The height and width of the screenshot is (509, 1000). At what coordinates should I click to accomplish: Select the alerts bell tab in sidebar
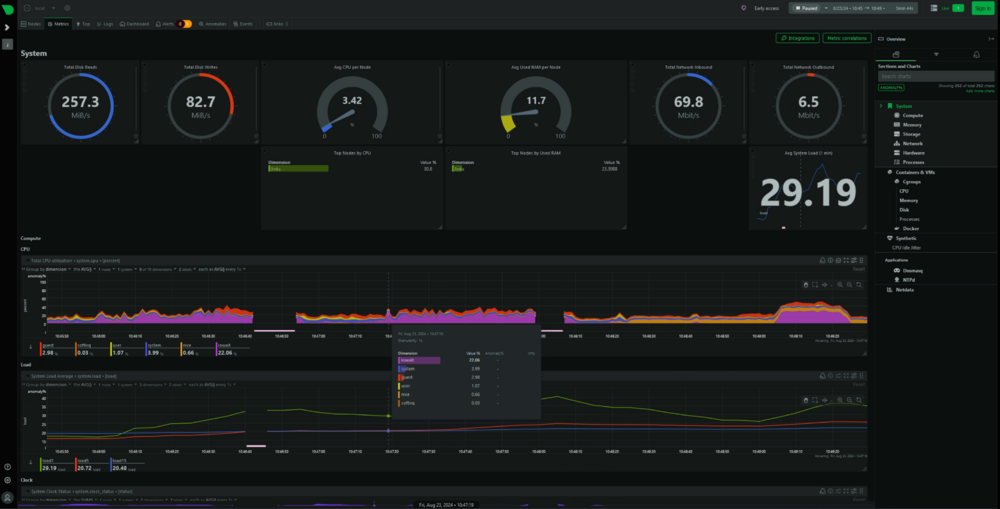coord(976,55)
